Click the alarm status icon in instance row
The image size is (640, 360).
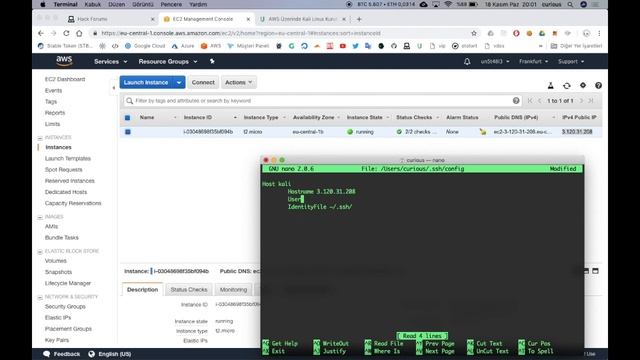pyautogui.click(x=483, y=131)
